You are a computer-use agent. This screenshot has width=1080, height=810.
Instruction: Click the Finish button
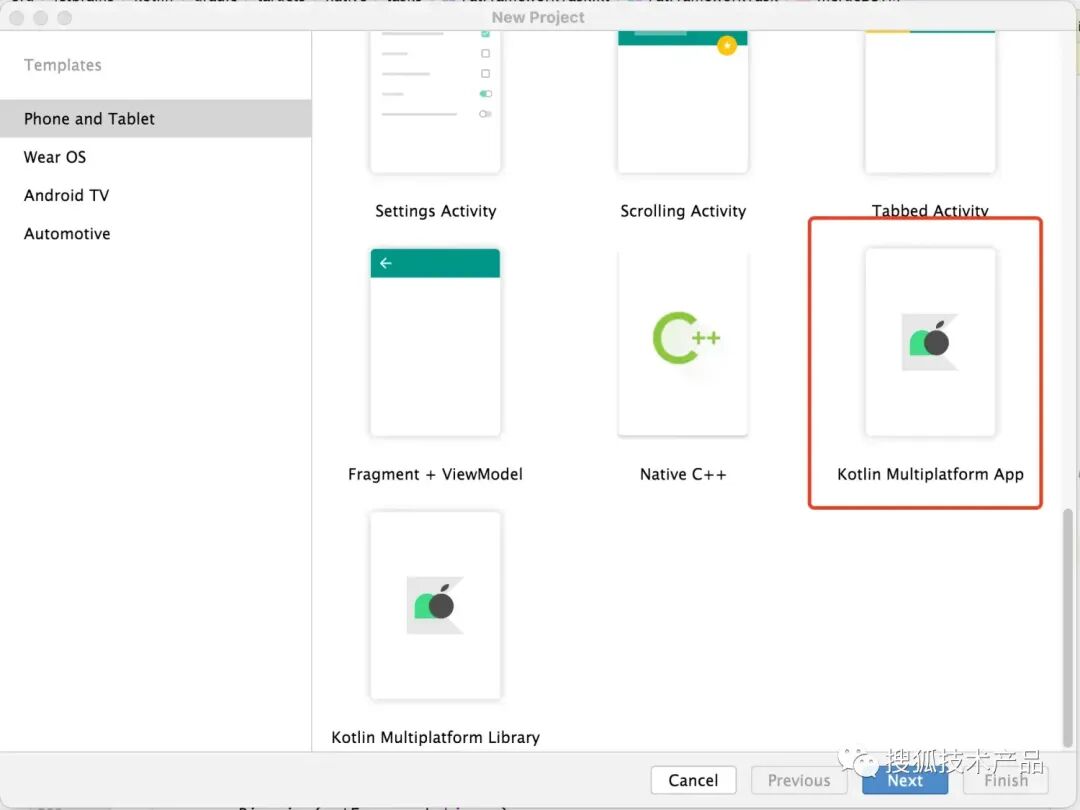(x=1006, y=780)
